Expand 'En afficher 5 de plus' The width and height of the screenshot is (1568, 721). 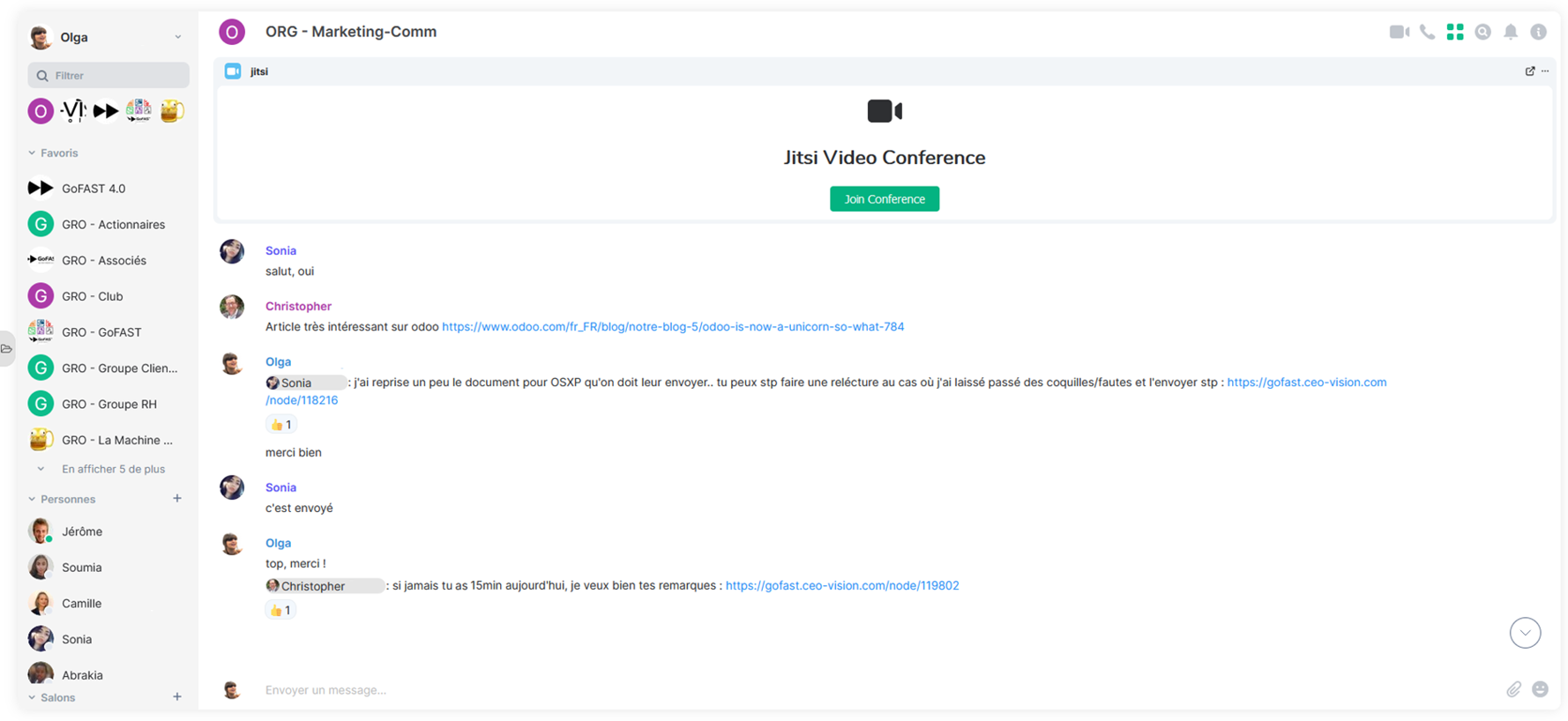(x=113, y=469)
